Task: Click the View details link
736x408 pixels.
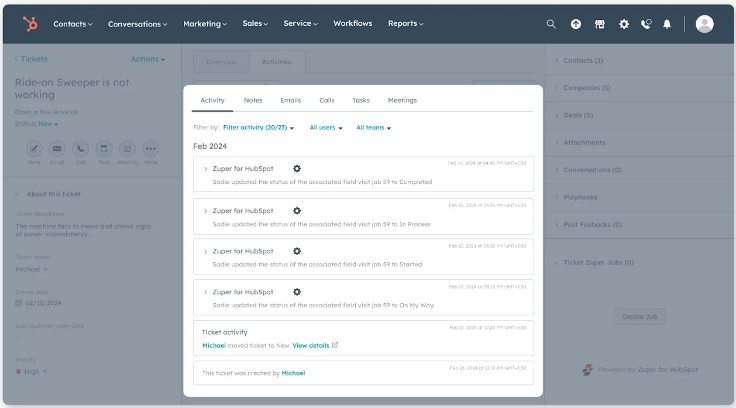Action: [314, 345]
